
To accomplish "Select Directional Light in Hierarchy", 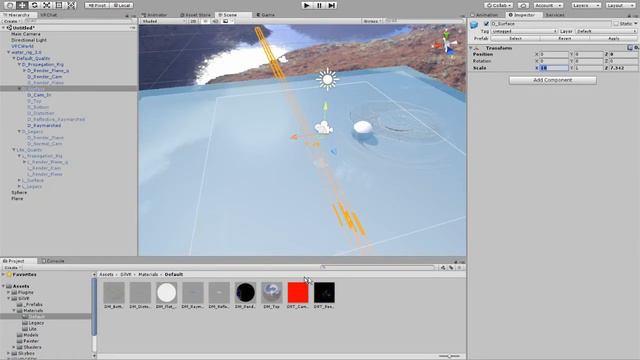I will pyautogui.click(x=29, y=40).
